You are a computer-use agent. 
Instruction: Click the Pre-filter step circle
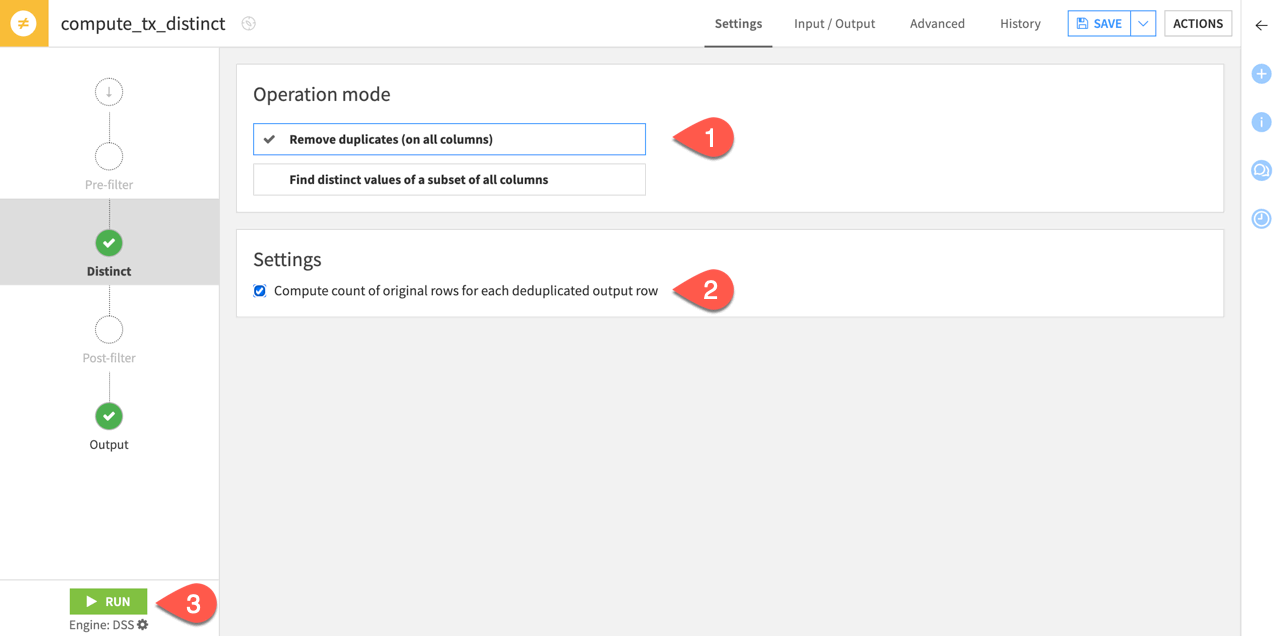108,155
